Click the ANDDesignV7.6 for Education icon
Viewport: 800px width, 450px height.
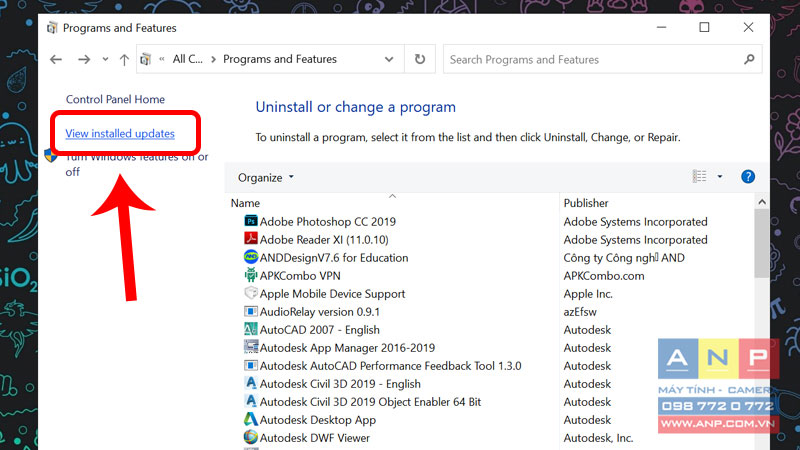click(251, 257)
